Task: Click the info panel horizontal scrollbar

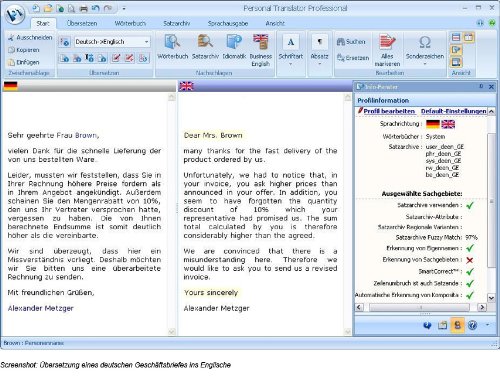Action: point(420,307)
